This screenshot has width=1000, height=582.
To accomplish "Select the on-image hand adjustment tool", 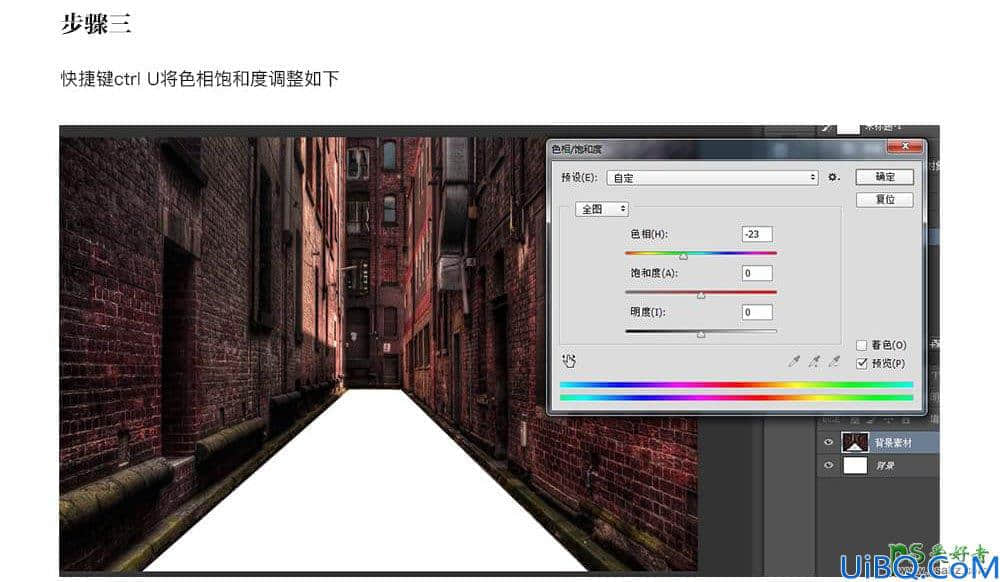I will pyautogui.click(x=569, y=361).
